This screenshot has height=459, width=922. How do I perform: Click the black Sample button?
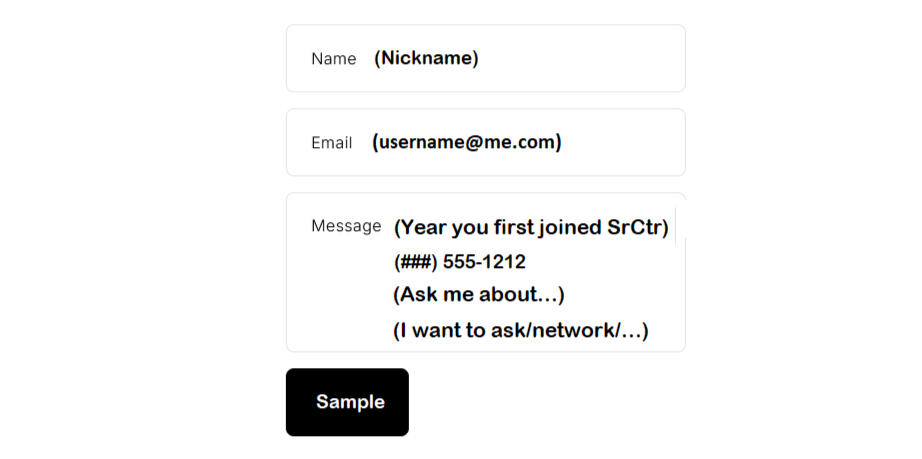(x=347, y=402)
